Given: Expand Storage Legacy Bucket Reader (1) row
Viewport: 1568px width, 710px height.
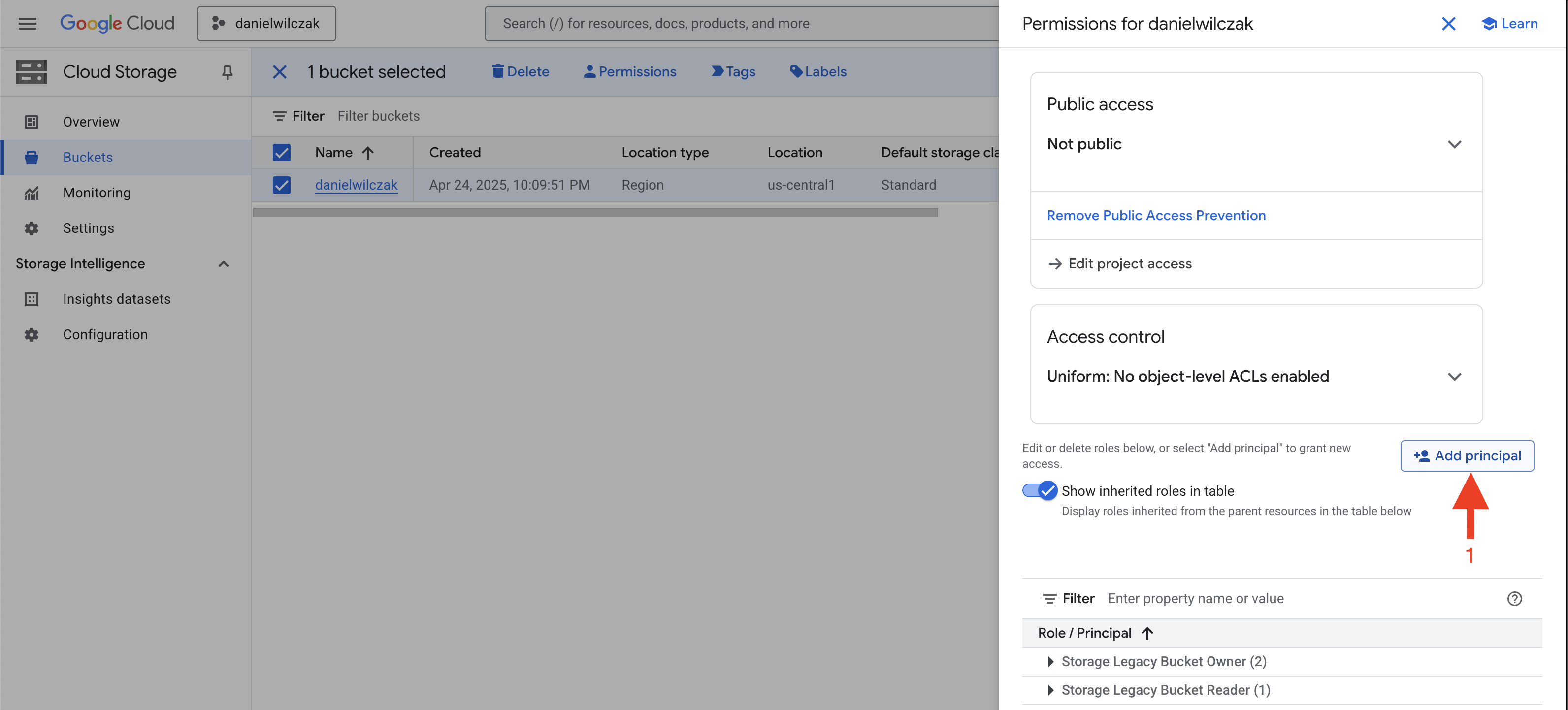Looking at the screenshot, I should coord(1050,690).
